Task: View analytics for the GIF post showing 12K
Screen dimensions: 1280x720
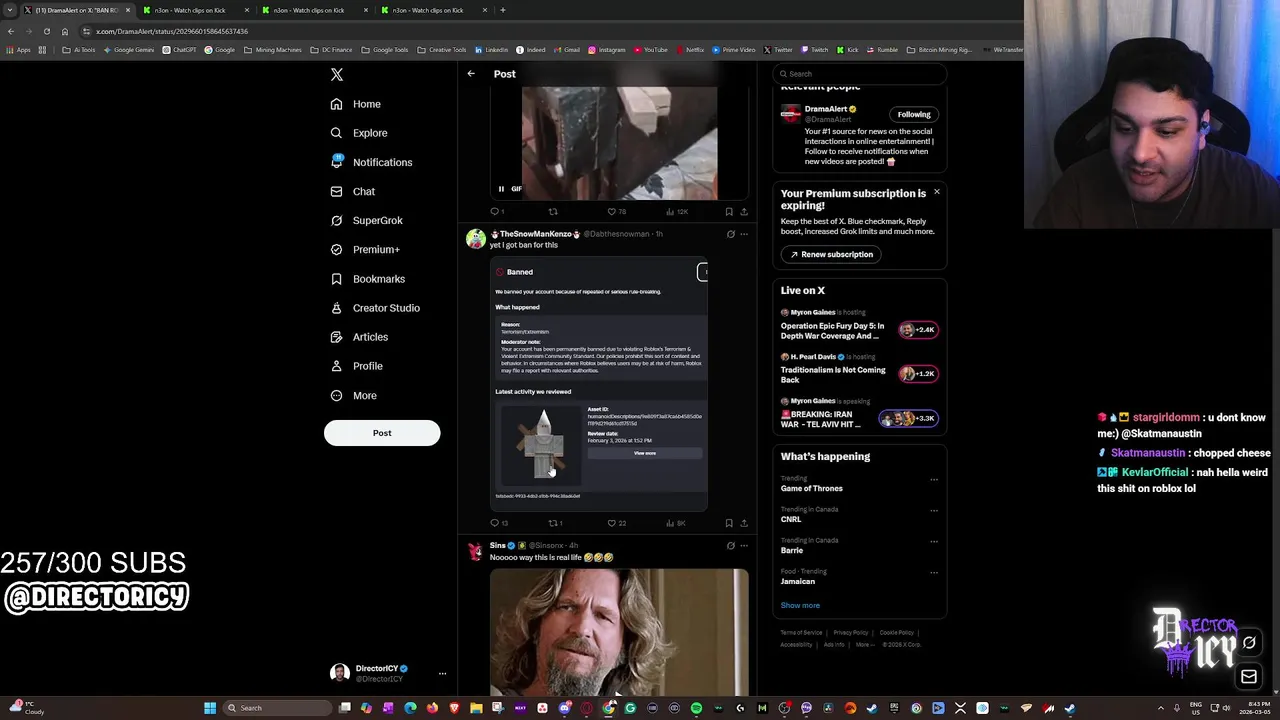Action: point(677,212)
